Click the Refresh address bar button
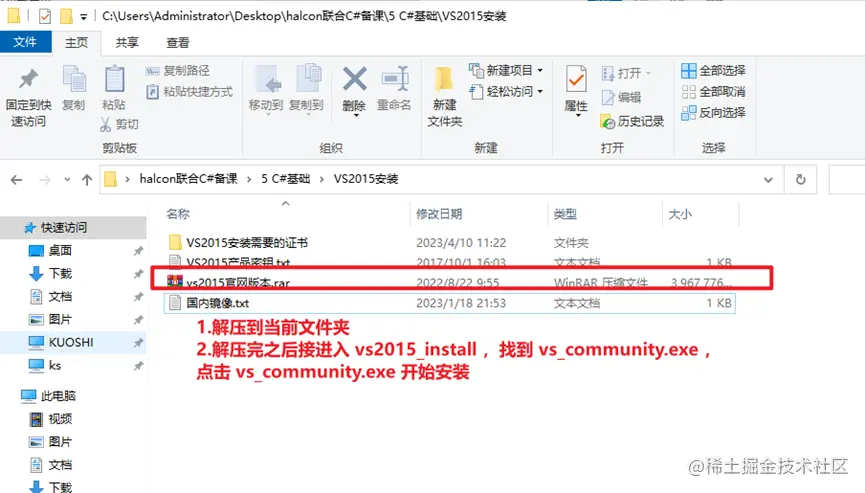This screenshot has height=493, width=865. (800, 179)
